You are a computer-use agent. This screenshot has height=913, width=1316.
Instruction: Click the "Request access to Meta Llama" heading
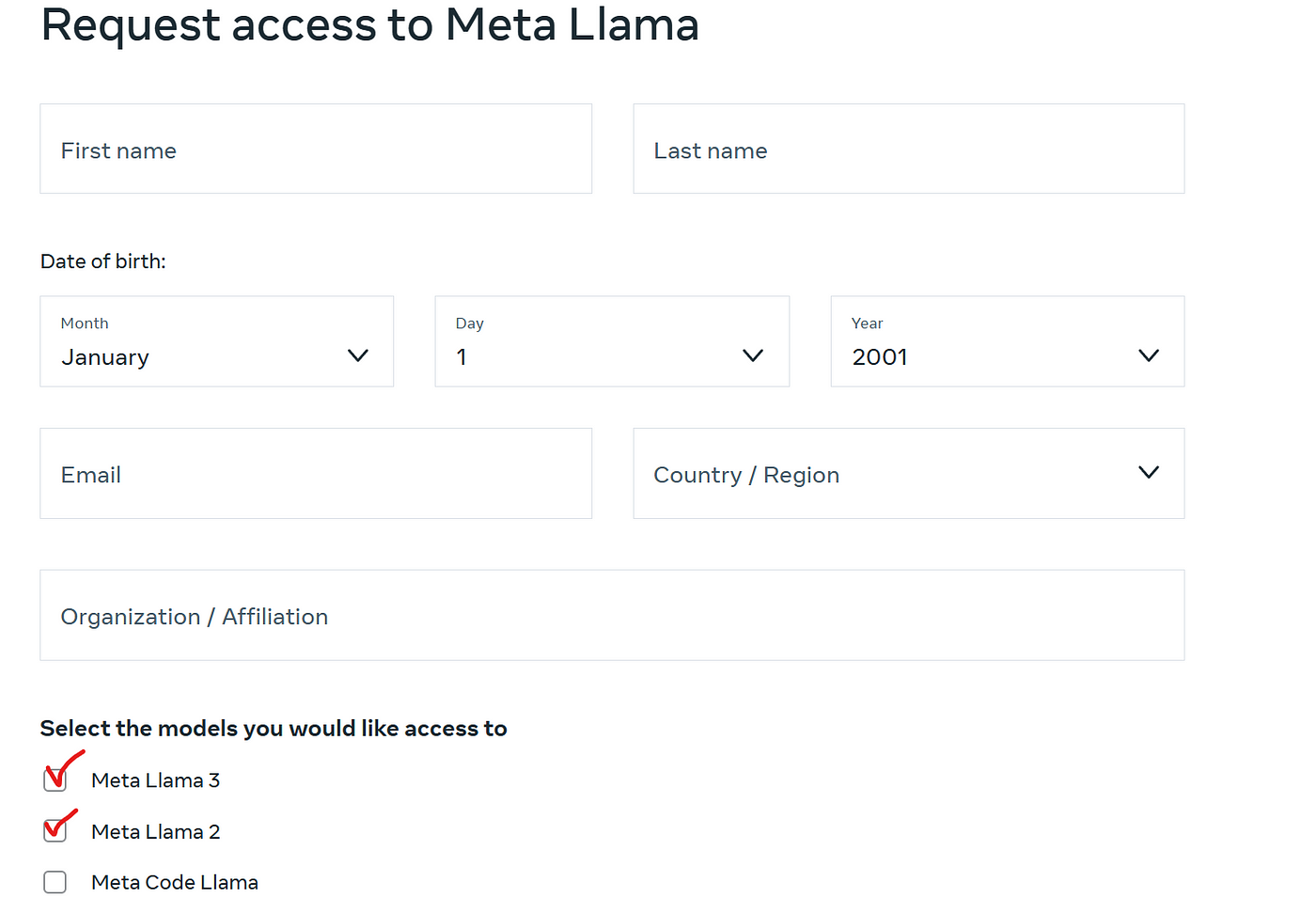click(370, 24)
